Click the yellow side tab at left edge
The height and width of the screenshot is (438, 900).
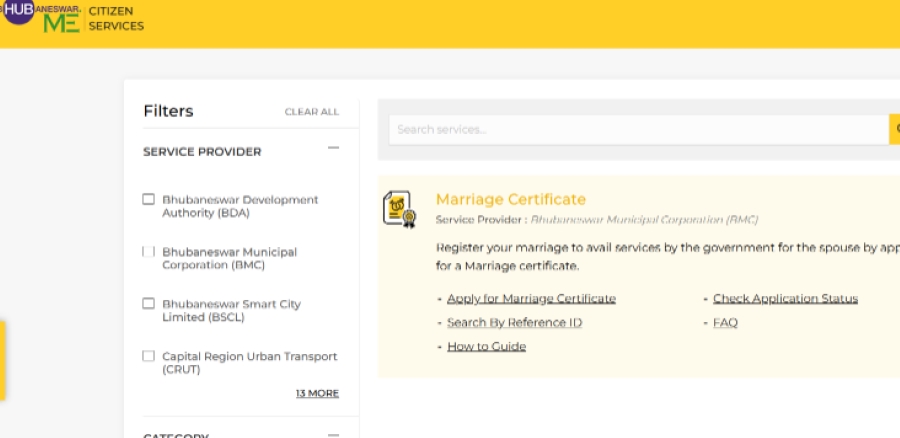[x=2, y=361]
